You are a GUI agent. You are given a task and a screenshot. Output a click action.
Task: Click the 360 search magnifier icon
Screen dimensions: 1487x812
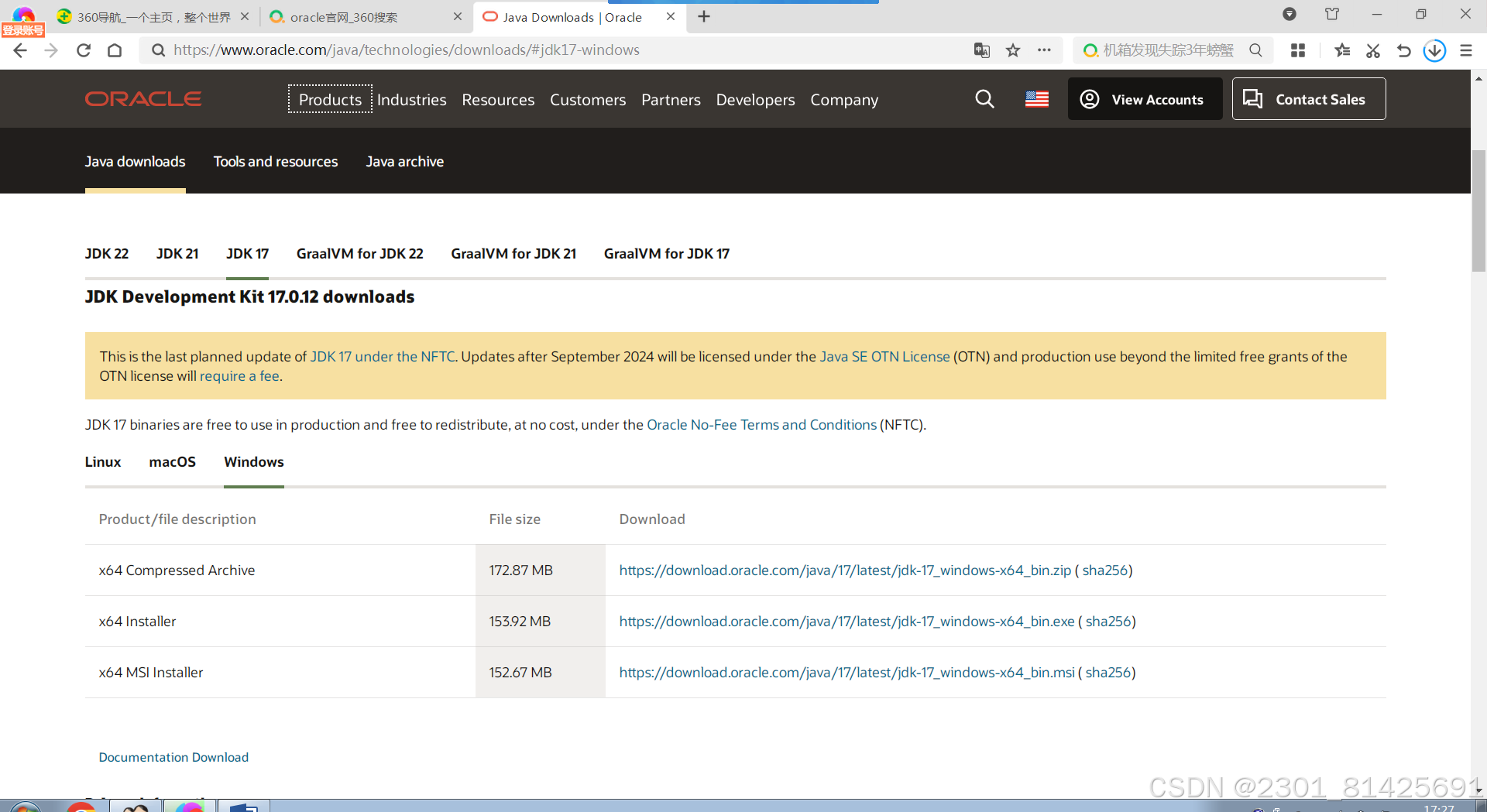[1255, 50]
